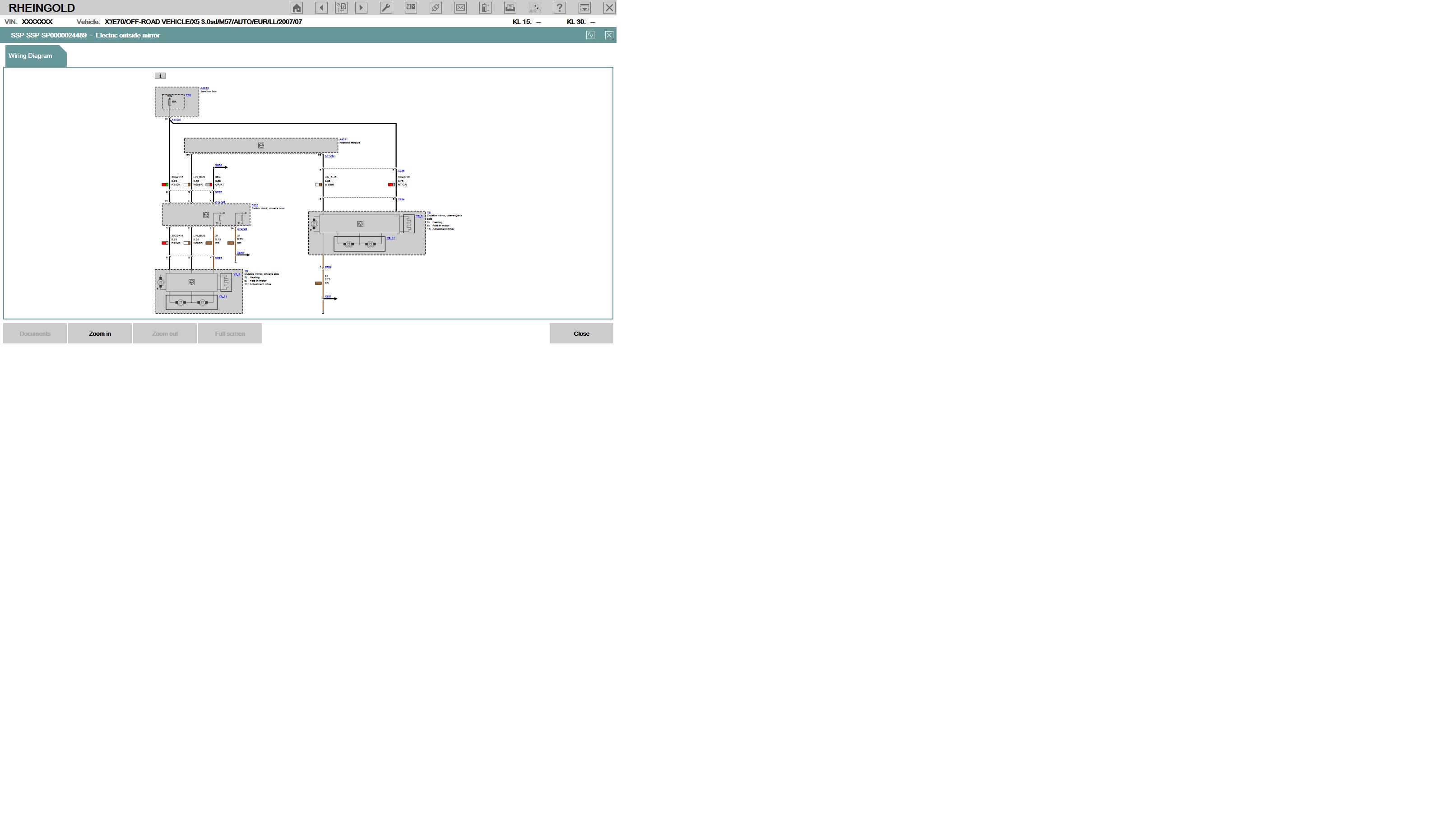Click the Zoom in button

(100, 333)
